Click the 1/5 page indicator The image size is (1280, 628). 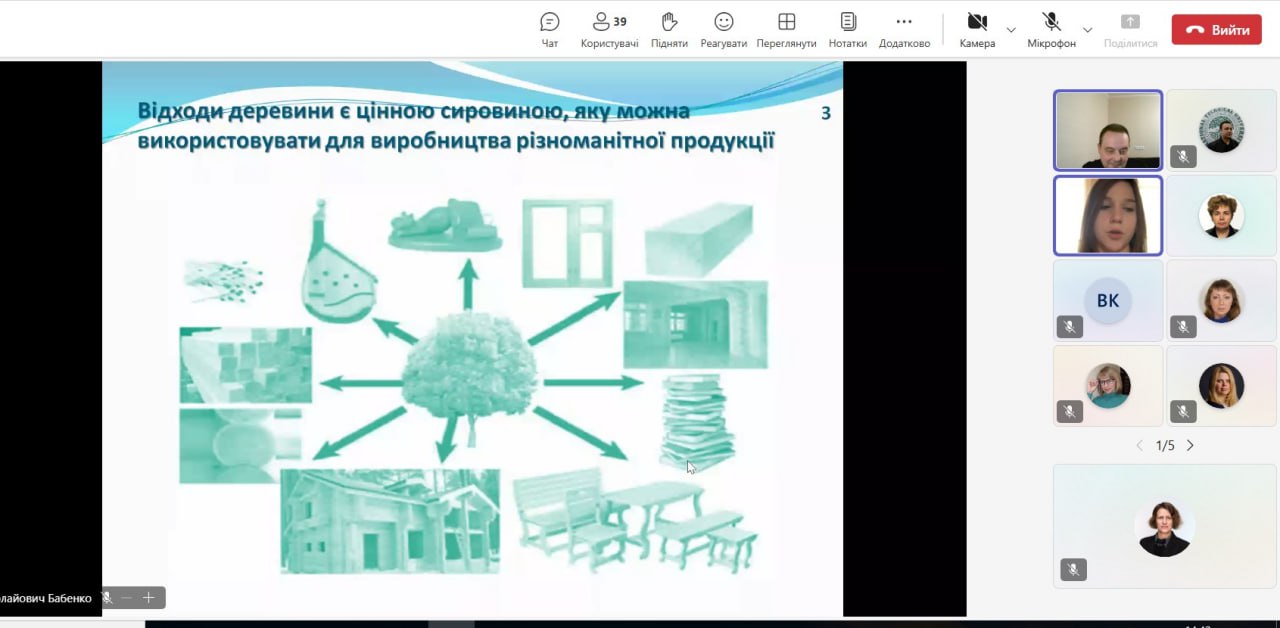[1165, 445]
